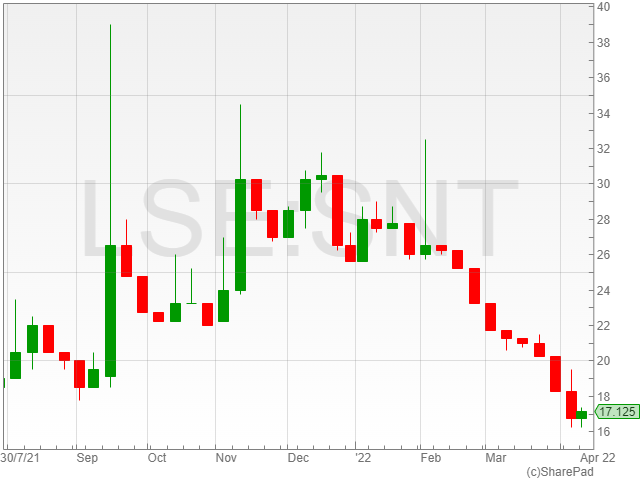Click the last small green candle
The image size is (640, 480).
coord(581,414)
